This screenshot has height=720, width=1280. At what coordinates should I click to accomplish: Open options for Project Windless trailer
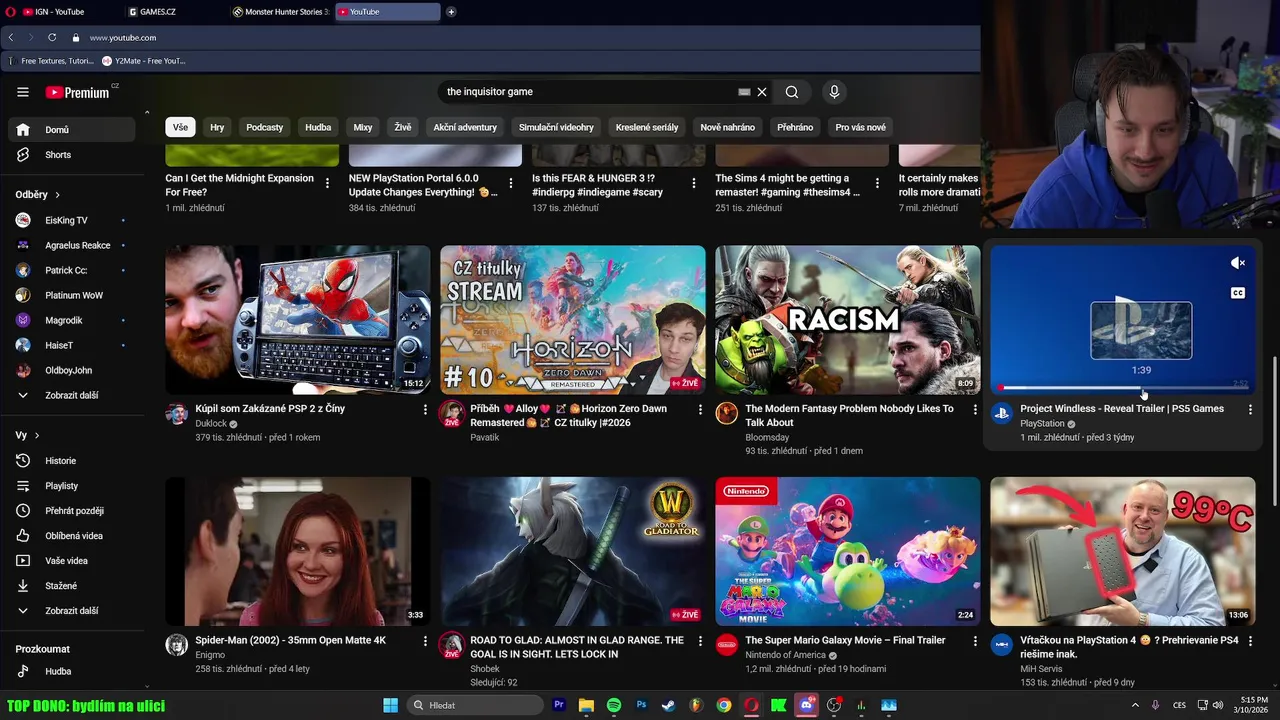pyautogui.click(x=1250, y=410)
